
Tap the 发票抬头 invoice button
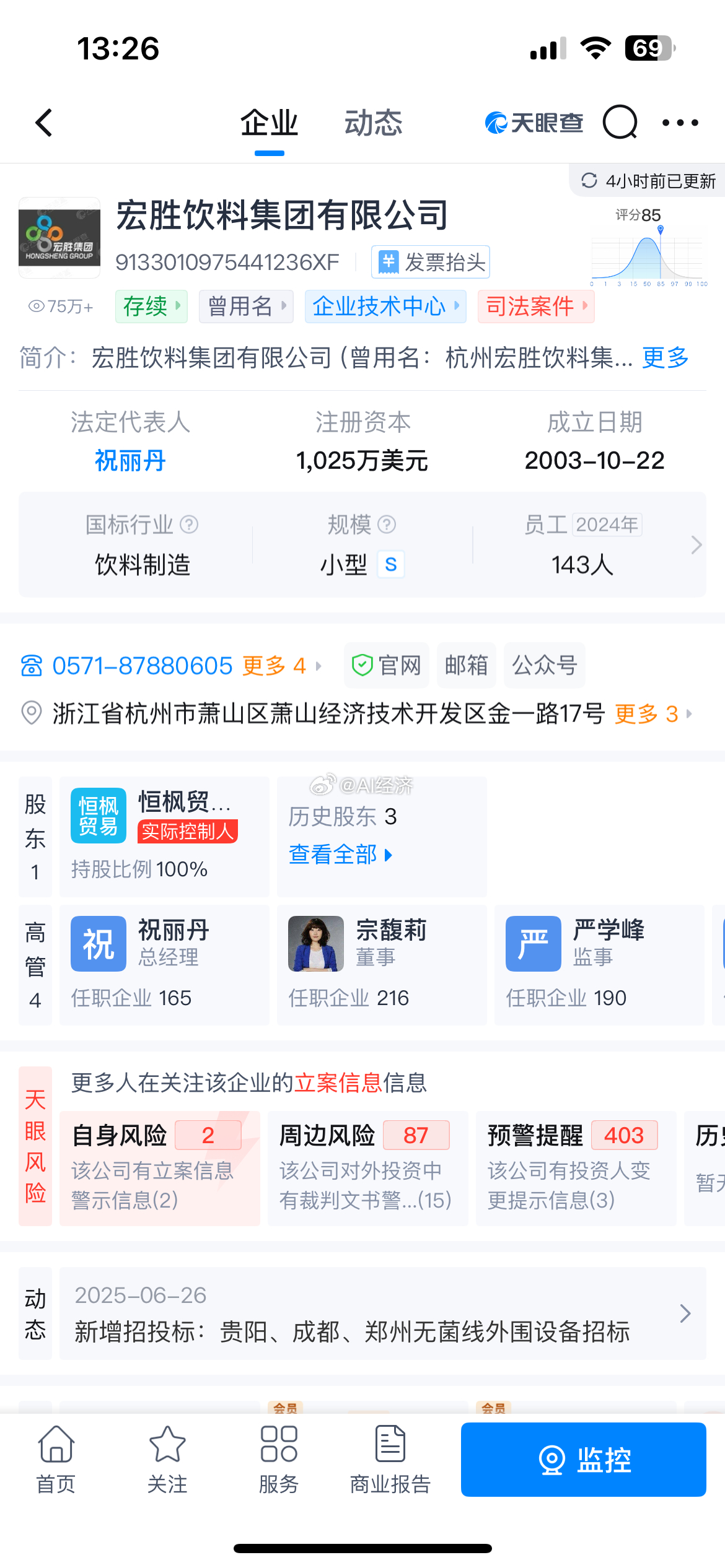pyautogui.click(x=431, y=262)
